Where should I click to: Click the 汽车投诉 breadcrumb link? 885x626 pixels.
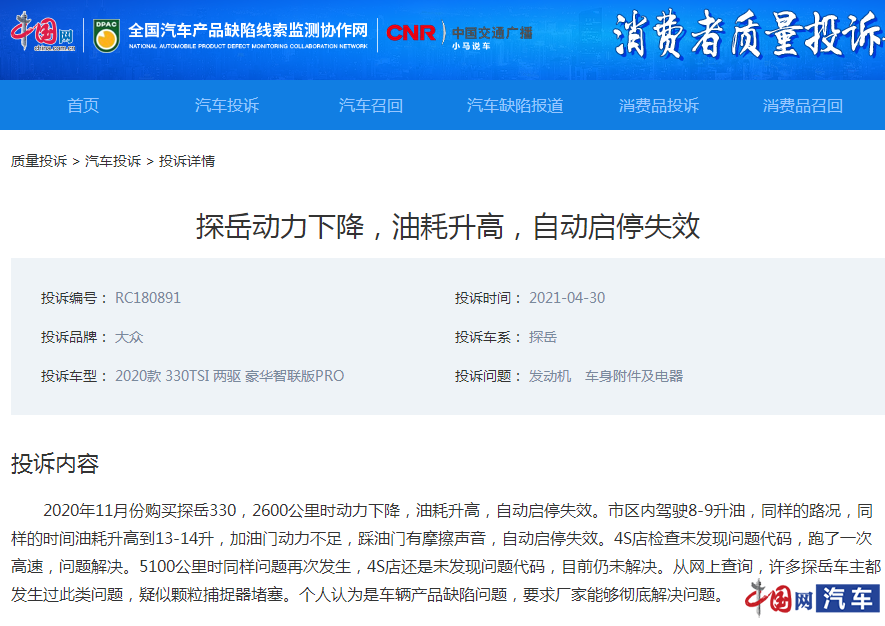(x=113, y=161)
